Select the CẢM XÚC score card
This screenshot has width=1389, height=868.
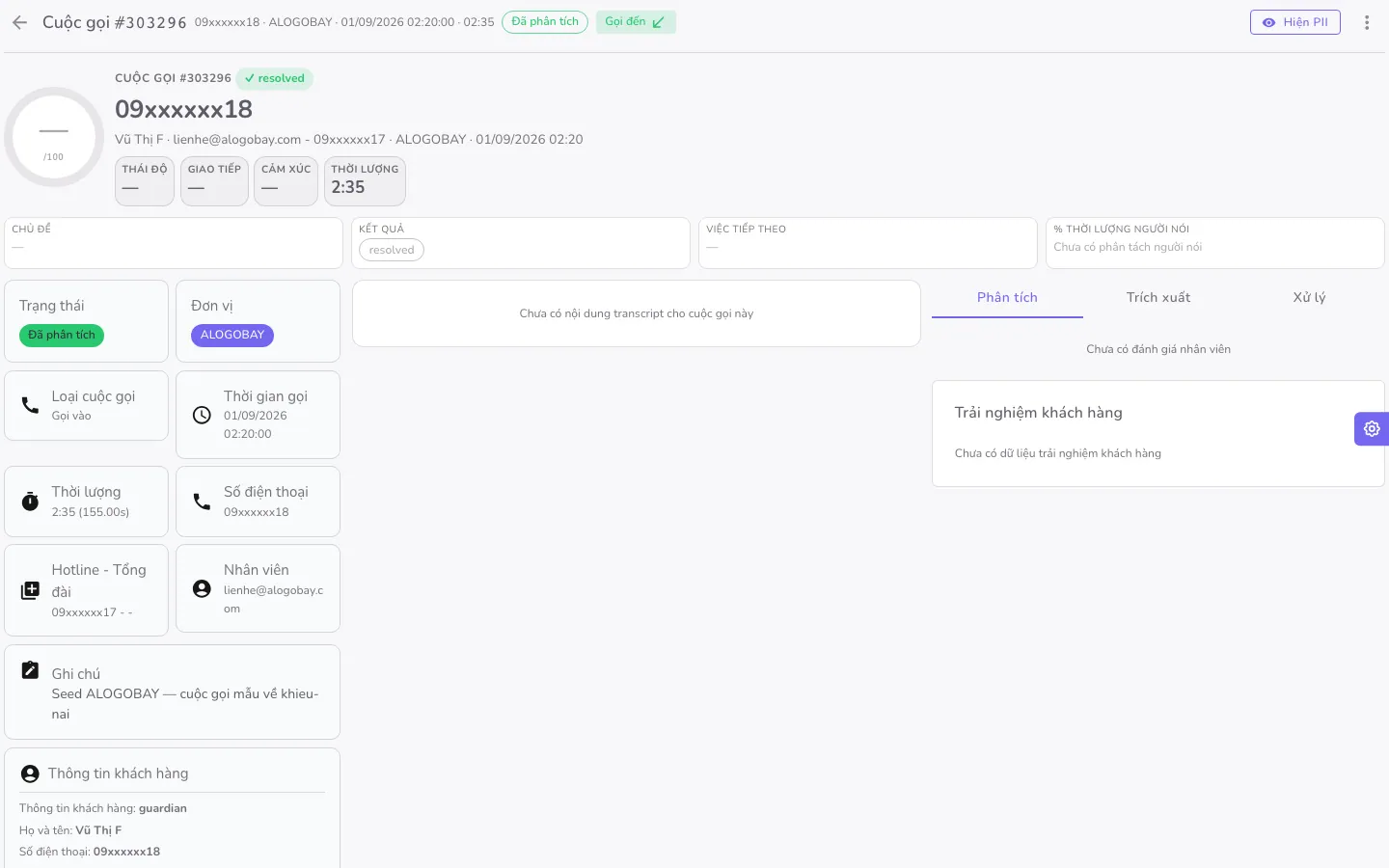tap(286, 181)
